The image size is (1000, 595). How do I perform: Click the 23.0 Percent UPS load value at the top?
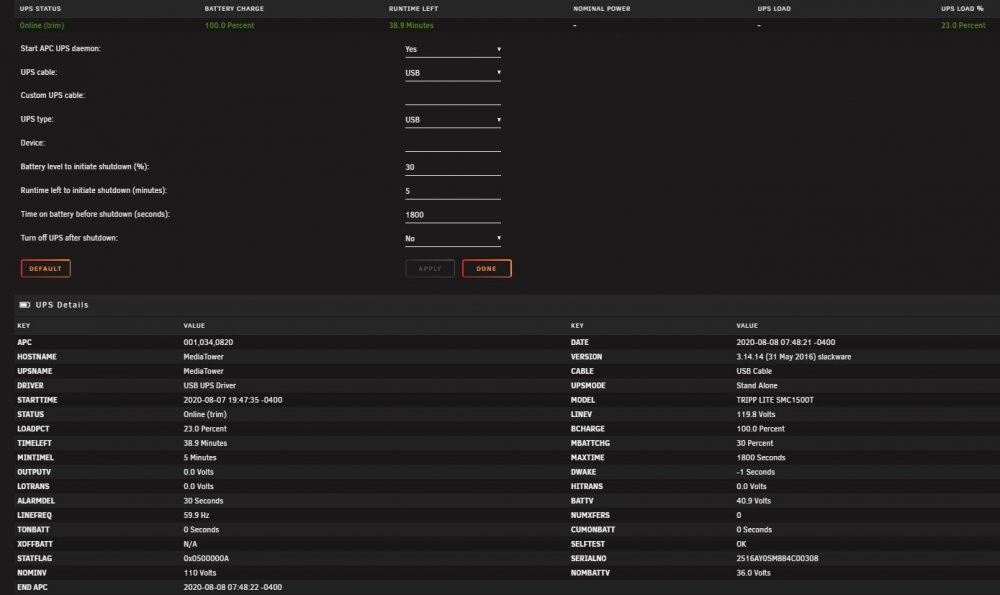[963, 26]
